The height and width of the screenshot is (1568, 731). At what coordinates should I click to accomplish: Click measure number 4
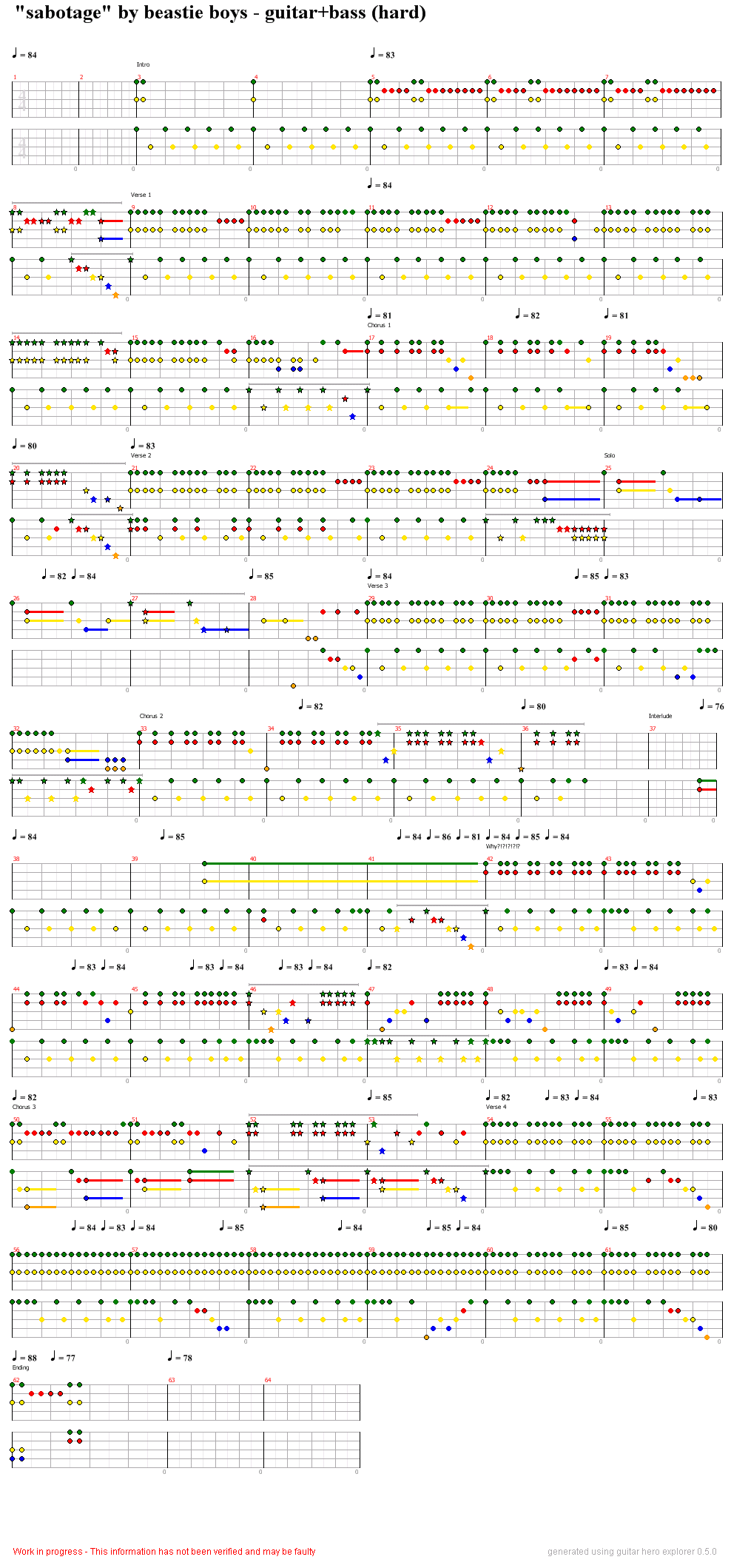coord(256,77)
